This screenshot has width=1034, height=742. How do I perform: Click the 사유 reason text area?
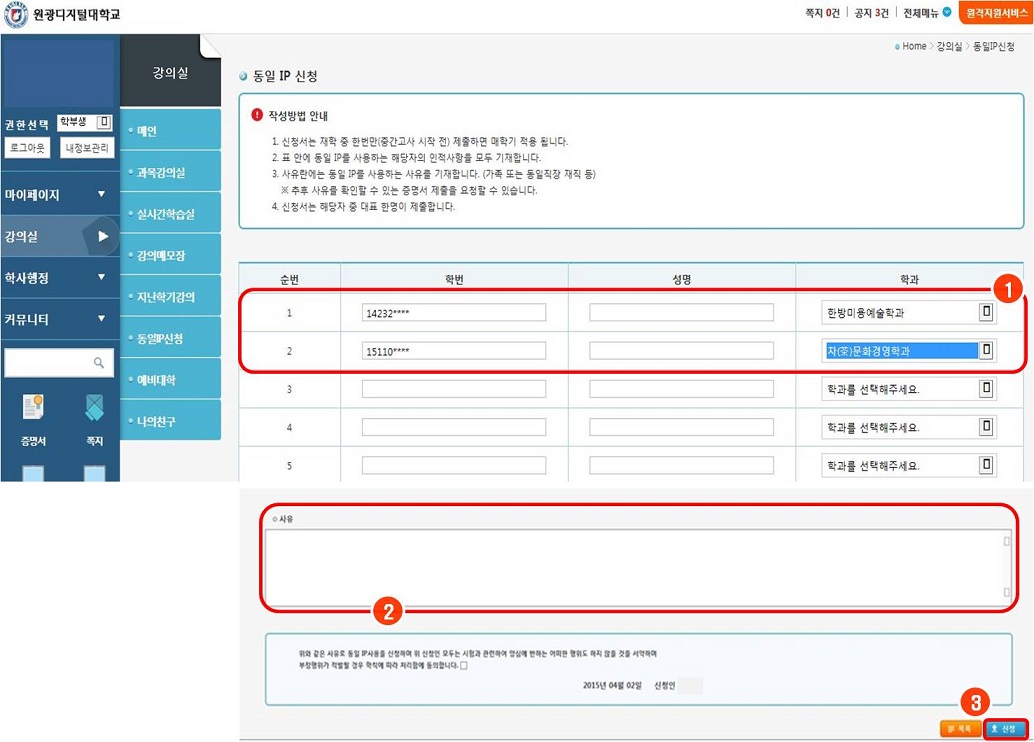(x=636, y=567)
